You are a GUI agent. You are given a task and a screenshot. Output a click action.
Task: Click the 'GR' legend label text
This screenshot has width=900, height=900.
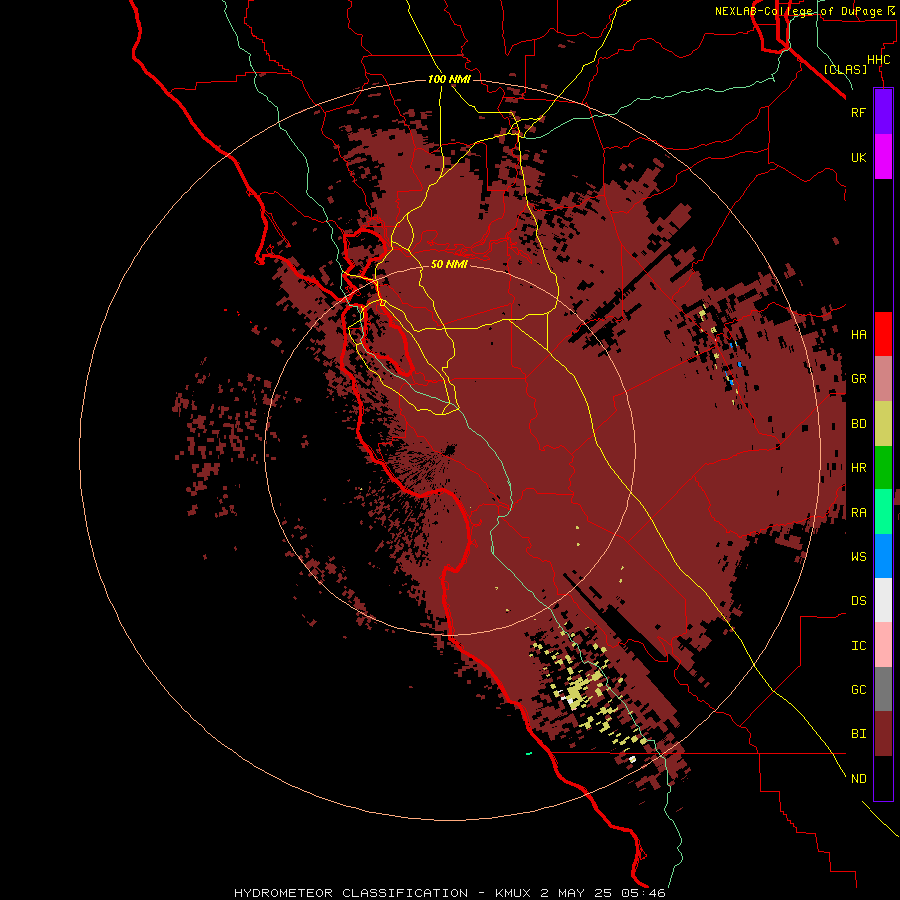[858, 379]
